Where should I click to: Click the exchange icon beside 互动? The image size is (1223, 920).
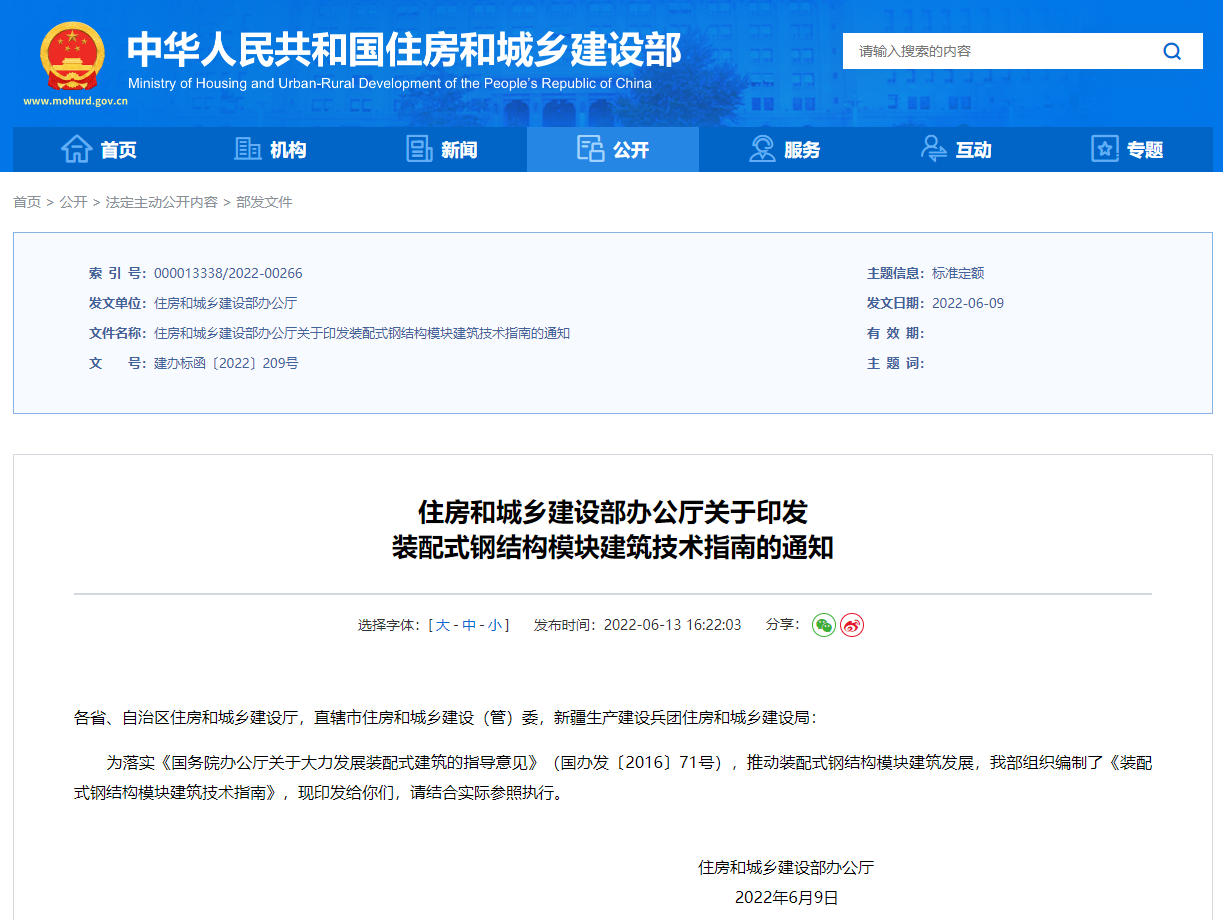click(933, 149)
